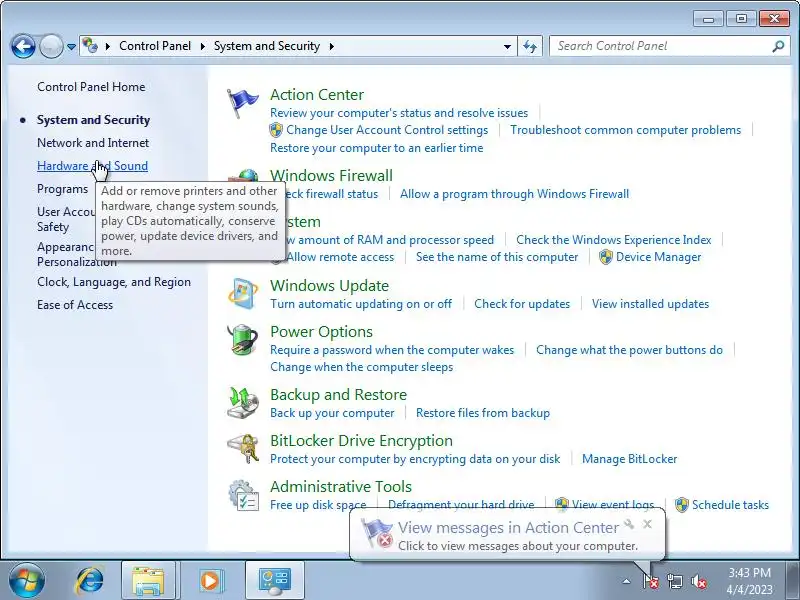Screen dimensions: 800x600
Task: Click Action Center flag in system tray
Action: [x=651, y=581]
